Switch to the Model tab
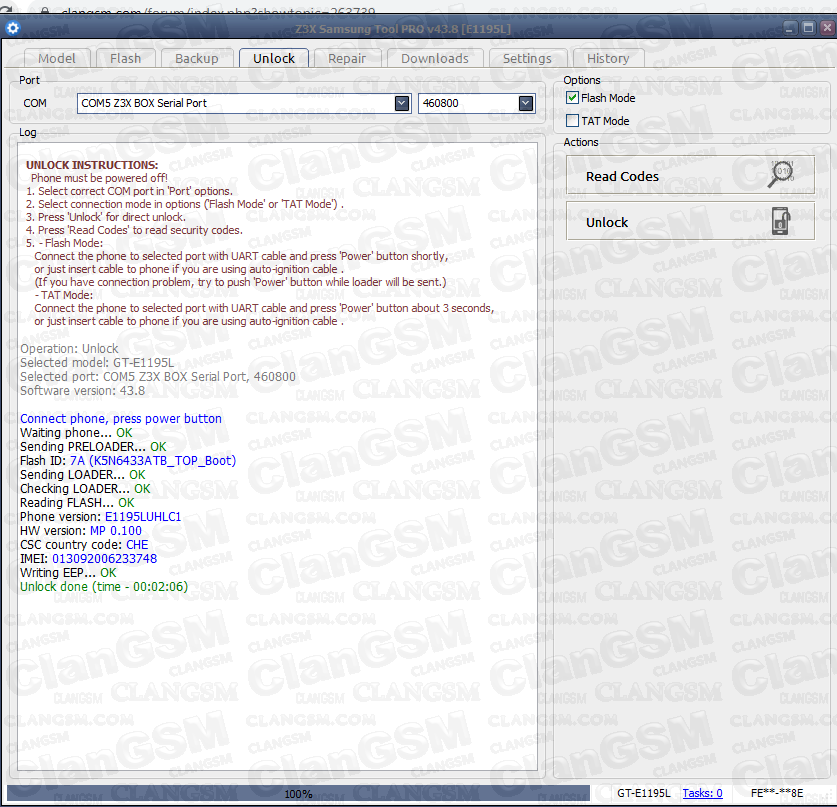This screenshot has height=807, width=837. pyautogui.click(x=57, y=58)
